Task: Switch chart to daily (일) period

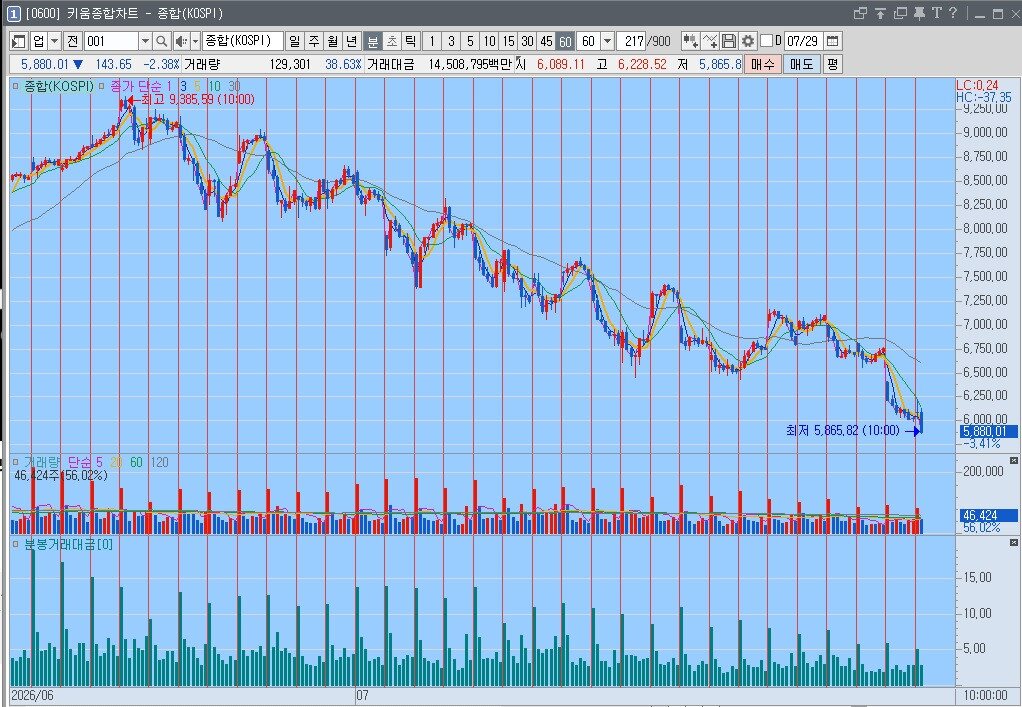Action: click(295, 41)
